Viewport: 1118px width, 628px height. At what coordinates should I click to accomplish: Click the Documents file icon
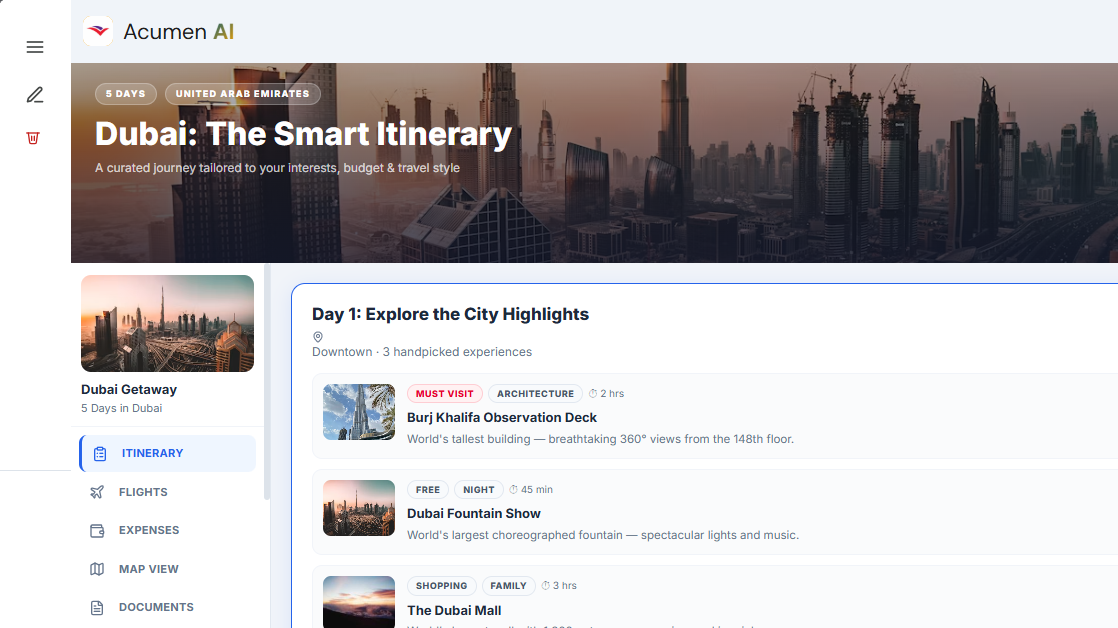pos(97,607)
